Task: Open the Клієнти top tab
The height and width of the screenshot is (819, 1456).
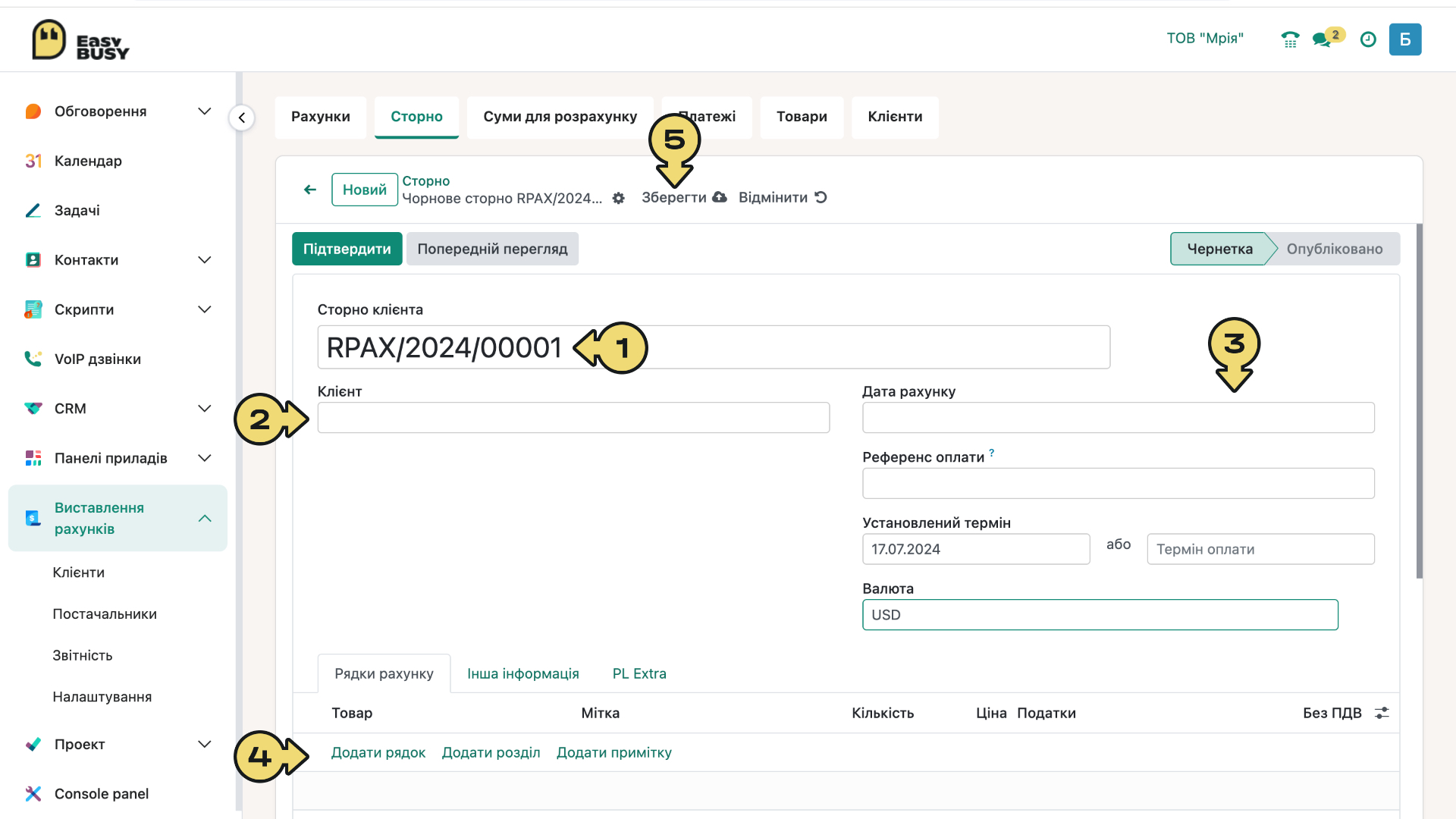Action: pyautogui.click(x=895, y=117)
